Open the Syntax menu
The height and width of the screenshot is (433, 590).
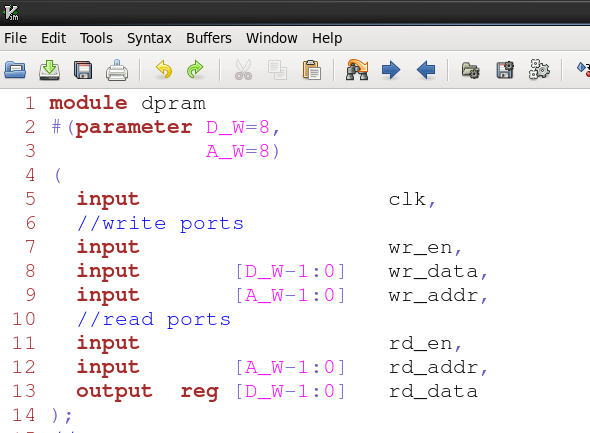point(149,38)
